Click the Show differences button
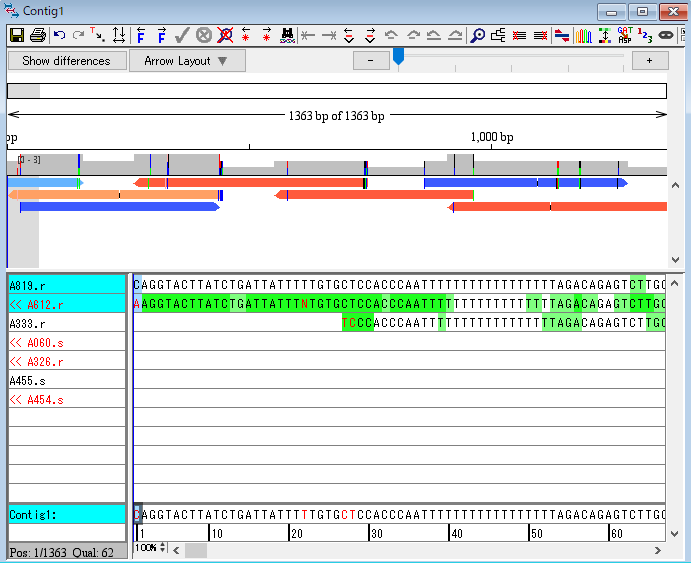The height and width of the screenshot is (563, 691). (67, 60)
